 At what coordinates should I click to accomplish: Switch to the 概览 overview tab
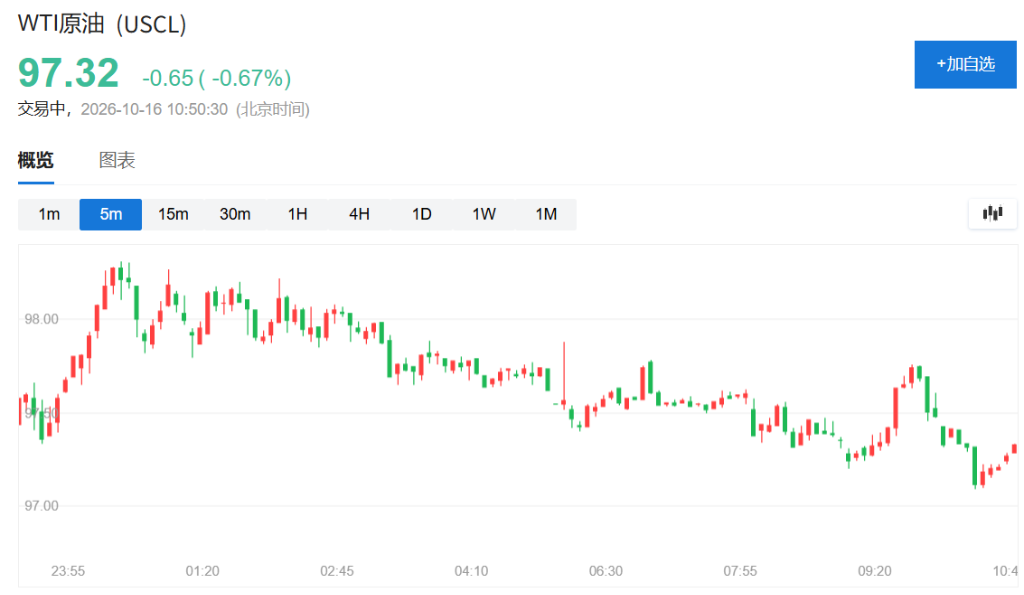point(36,160)
